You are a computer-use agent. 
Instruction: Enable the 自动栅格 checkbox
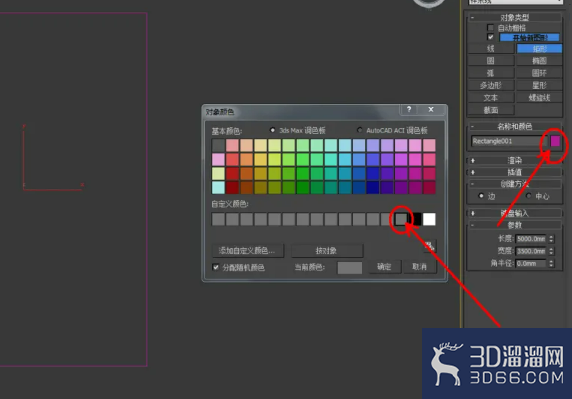(x=490, y=28)
